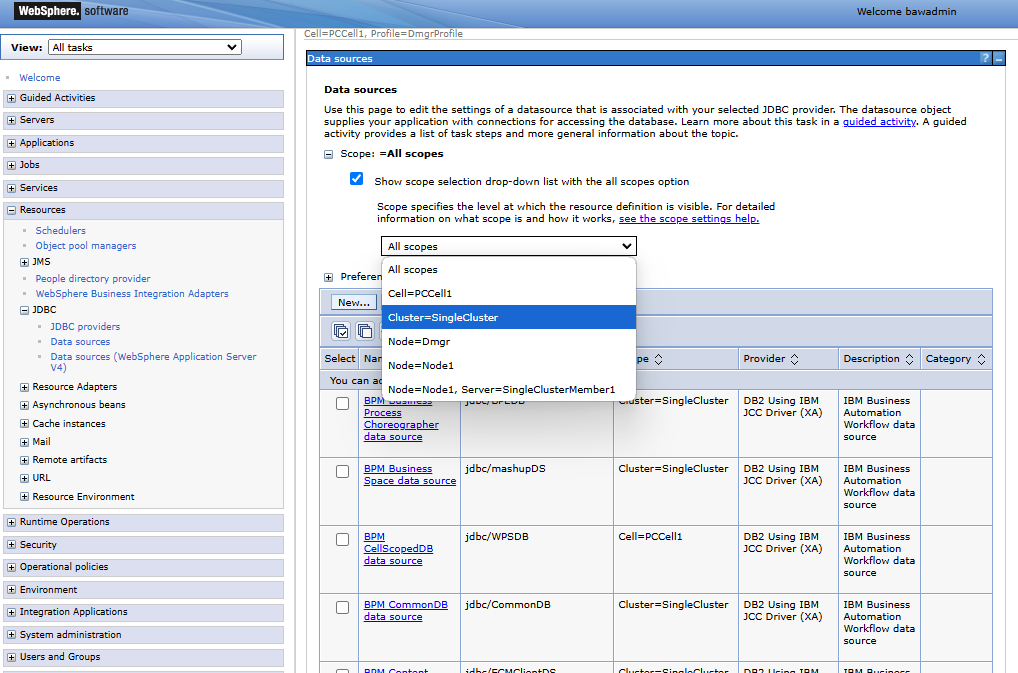Open the View All tasks dropdown
This screenshot has width=1018, height=673.
click(145, 47)
